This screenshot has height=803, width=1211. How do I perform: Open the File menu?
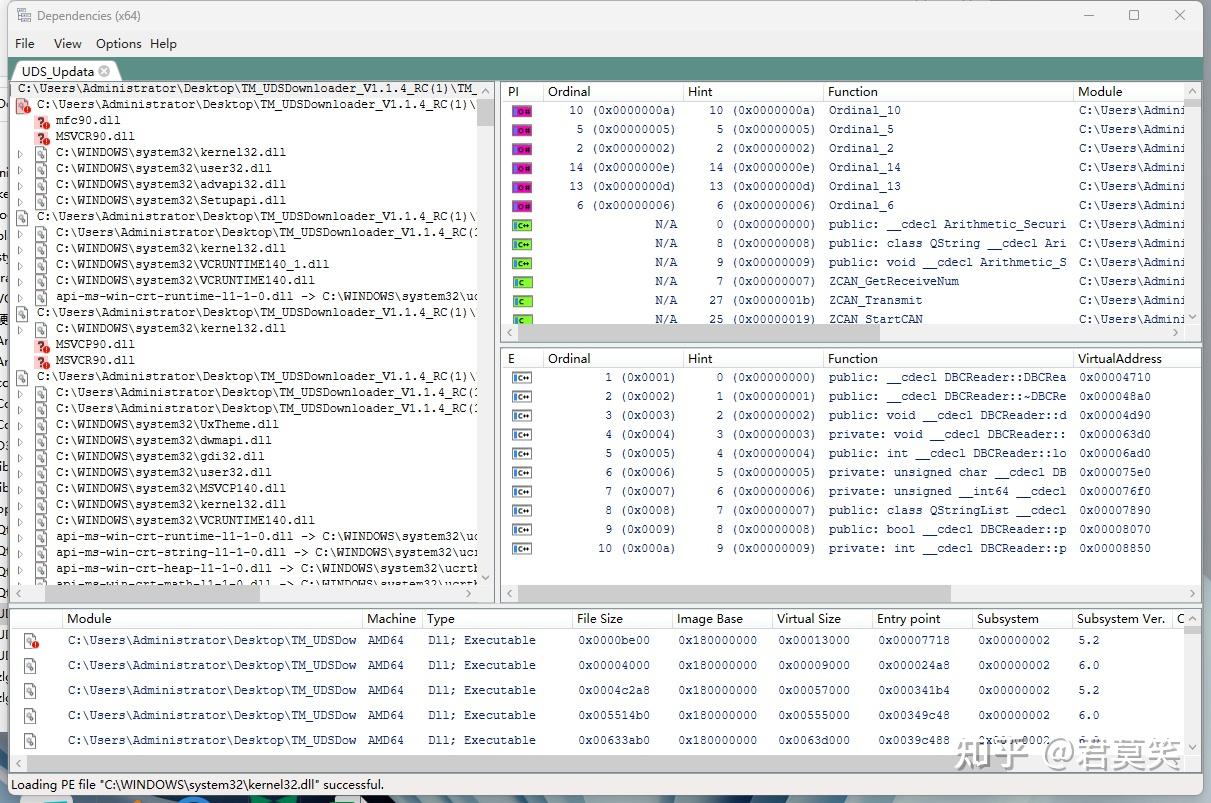tap(25, 43)
